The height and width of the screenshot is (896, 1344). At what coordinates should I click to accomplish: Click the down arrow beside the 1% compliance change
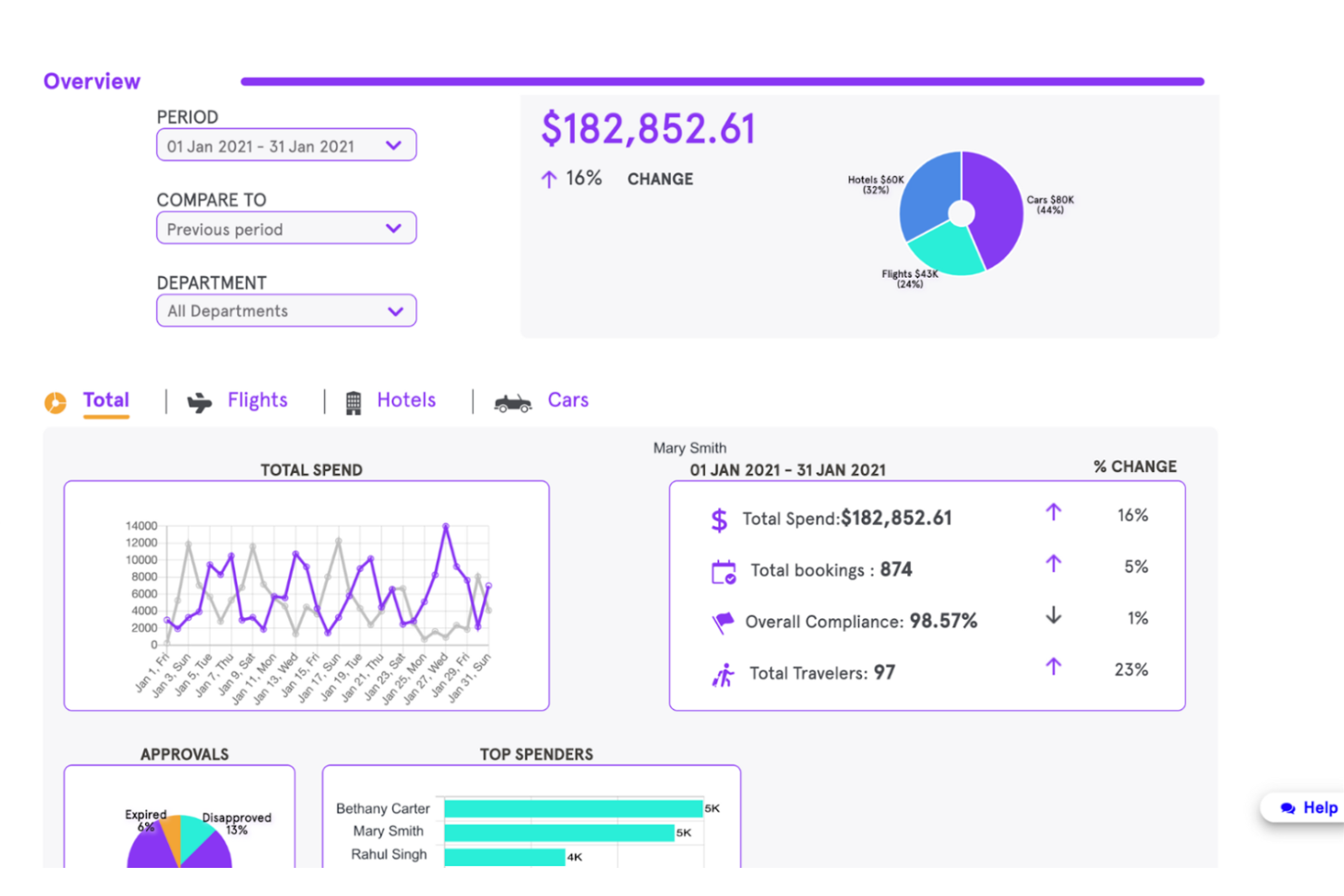(x=1052, y=617)
